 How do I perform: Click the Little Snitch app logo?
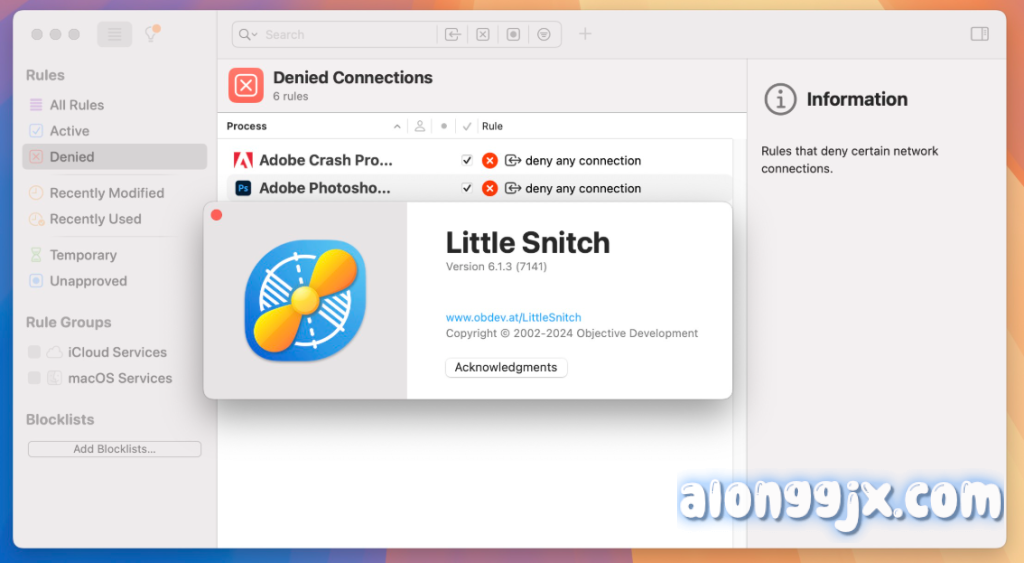pos(305,300)
